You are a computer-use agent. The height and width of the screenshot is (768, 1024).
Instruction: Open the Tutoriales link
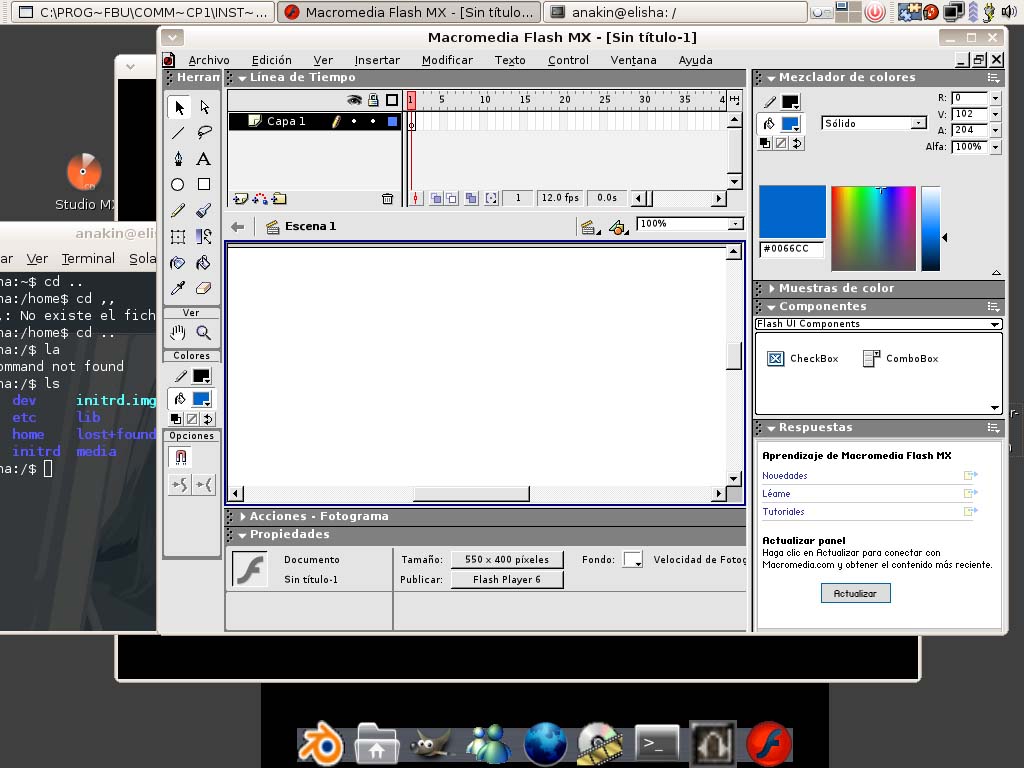coord(783,512)
